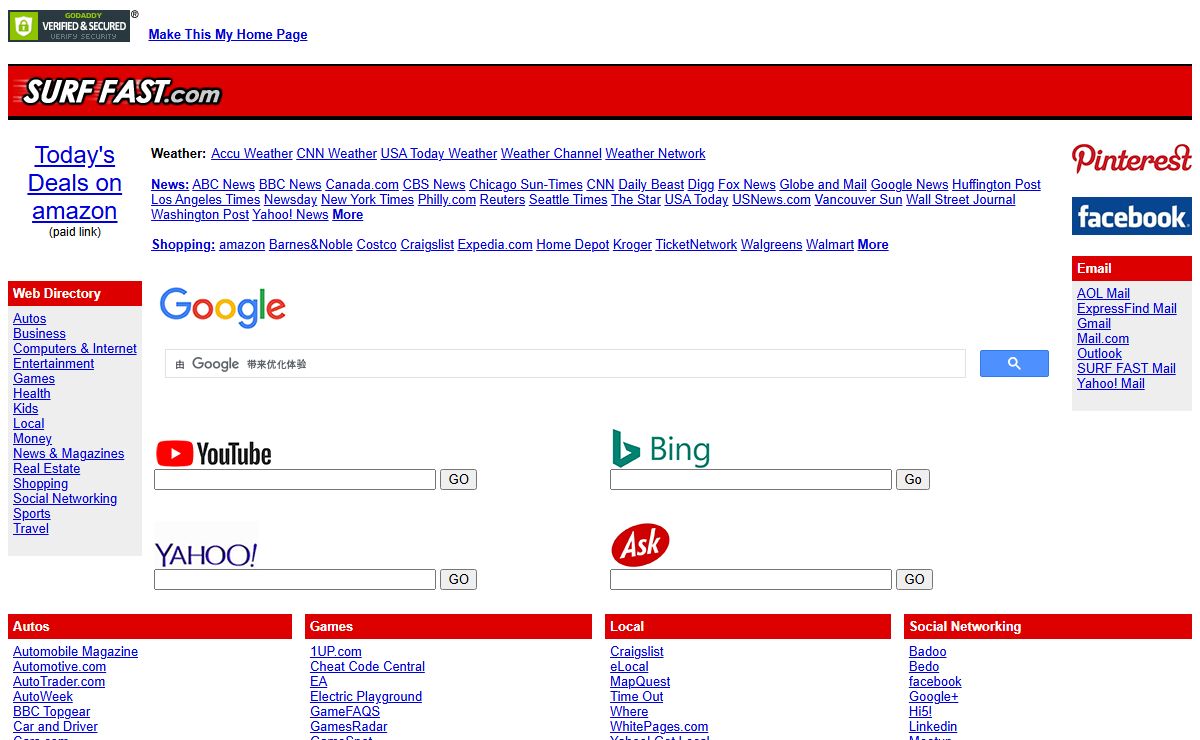
Task: Open Automobile Magazine link
Action: point(76,652)
